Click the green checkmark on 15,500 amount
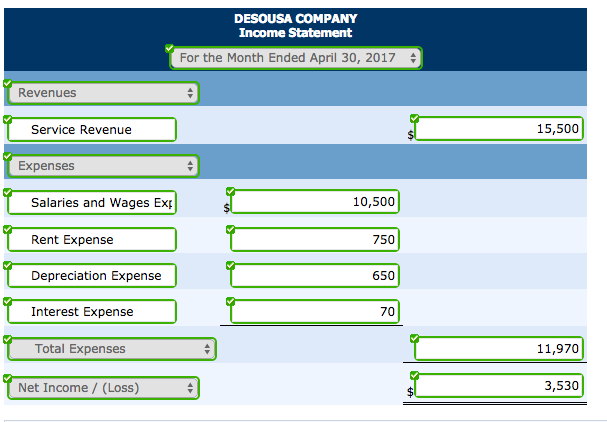 coord(415,118)
